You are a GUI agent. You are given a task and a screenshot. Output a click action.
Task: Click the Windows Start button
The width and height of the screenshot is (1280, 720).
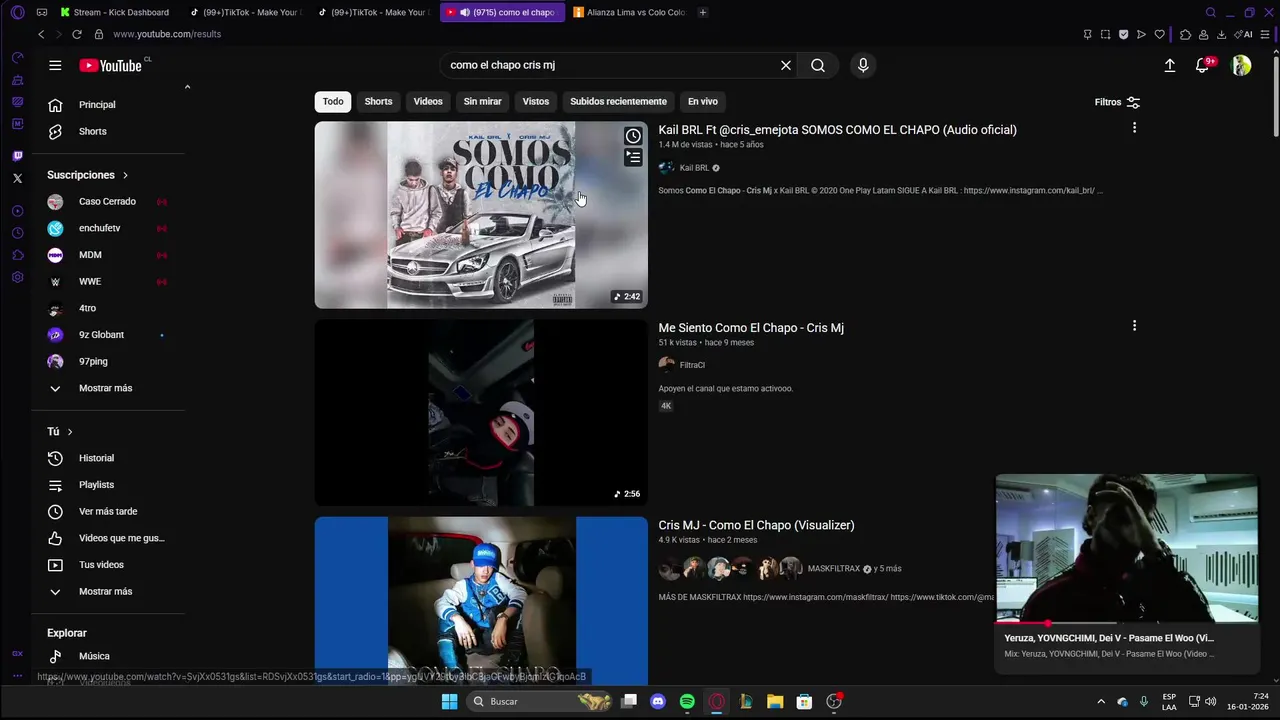click(449, 701)
